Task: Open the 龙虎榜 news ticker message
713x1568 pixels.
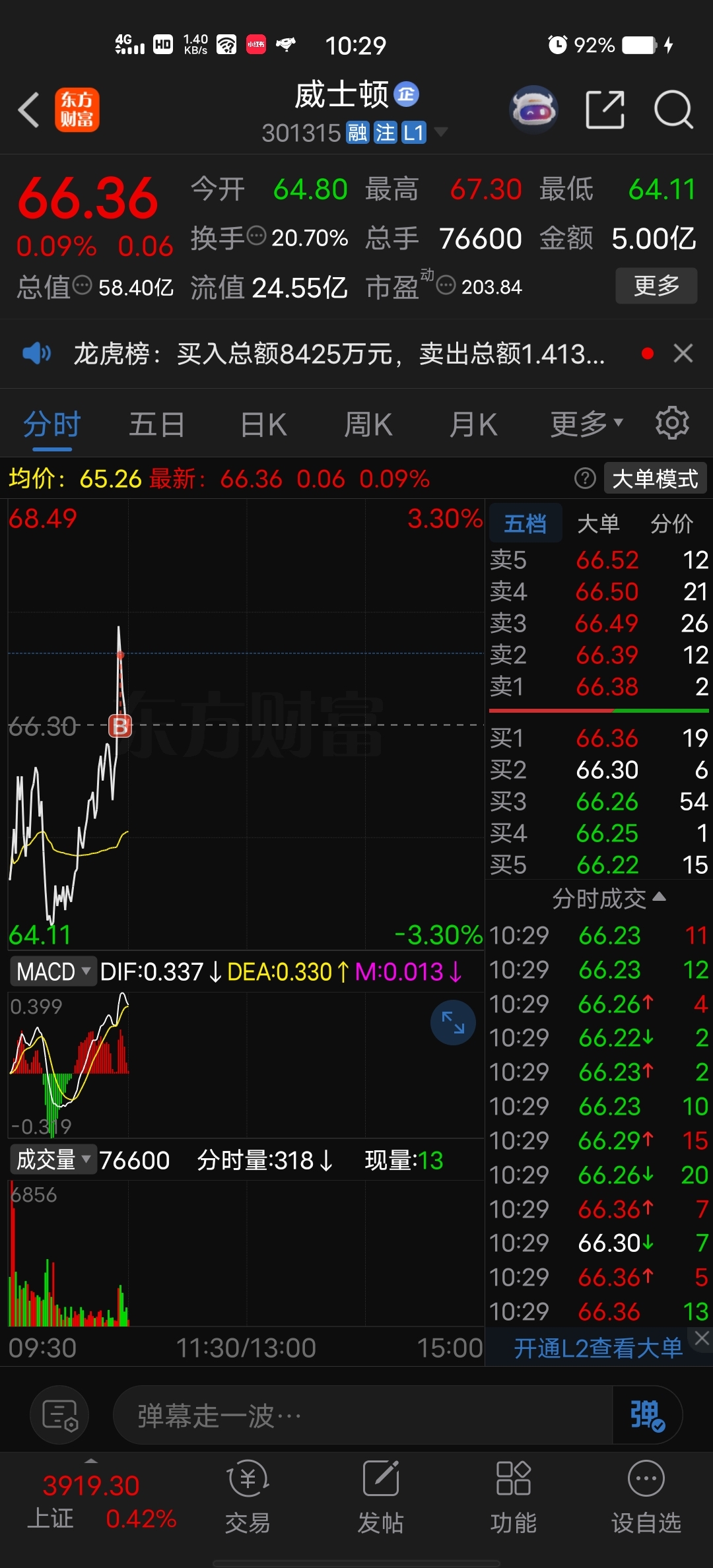Action: pyautogui.click(x=339, y=354)
